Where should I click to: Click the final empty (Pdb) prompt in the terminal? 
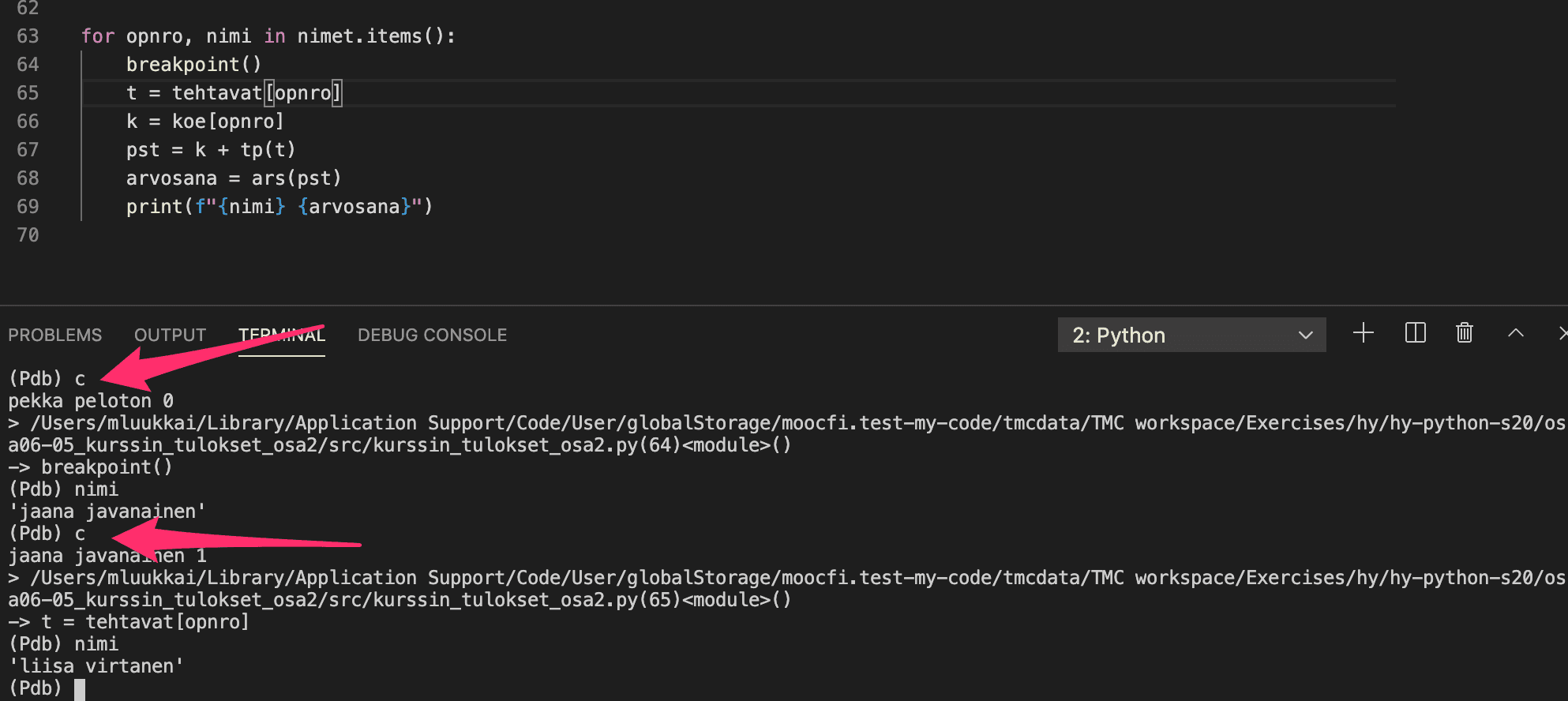click(x=79, y=688)
